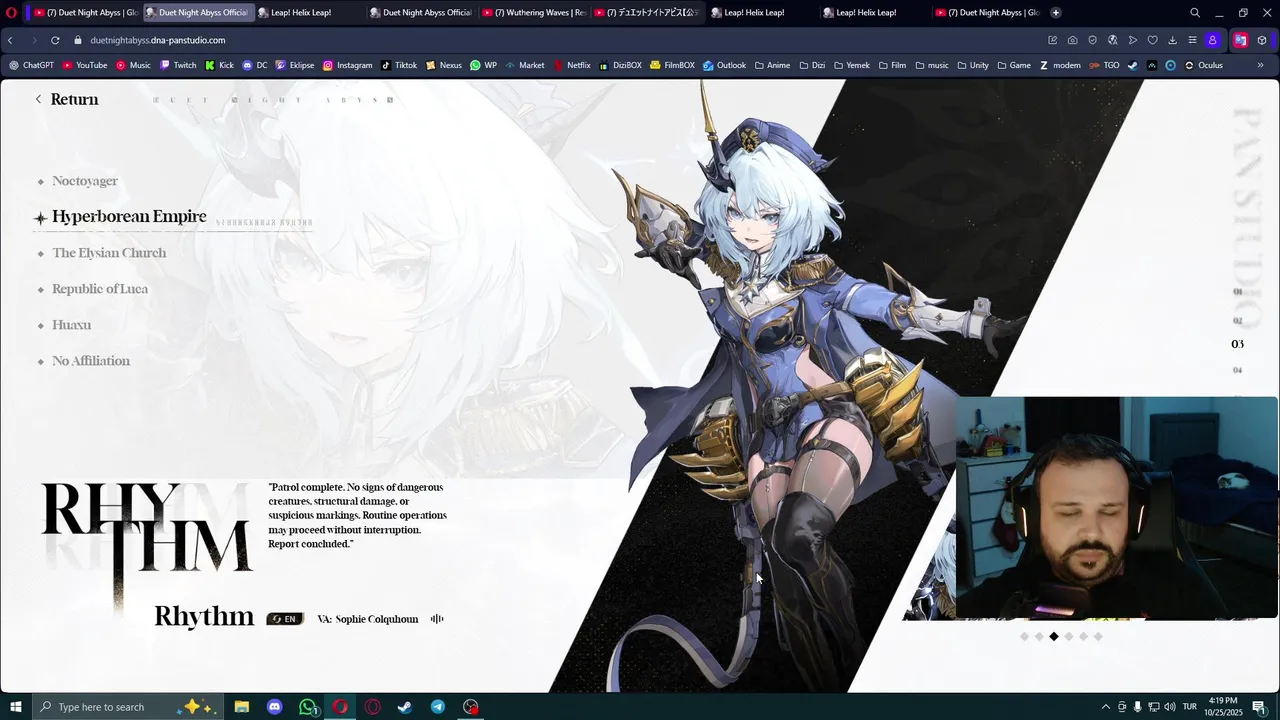Image resolution: width=1280 pixels, height=720 pixels.
Task: Select the first character carousel dot
Action: (1024, 636)
